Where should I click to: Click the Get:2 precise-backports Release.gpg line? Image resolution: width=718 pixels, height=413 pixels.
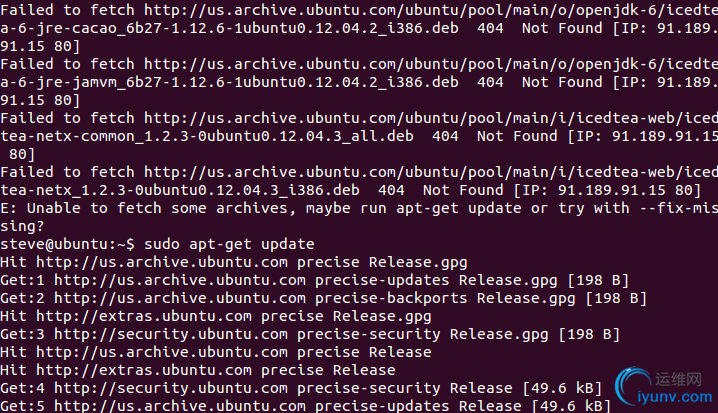coord(323,299)
